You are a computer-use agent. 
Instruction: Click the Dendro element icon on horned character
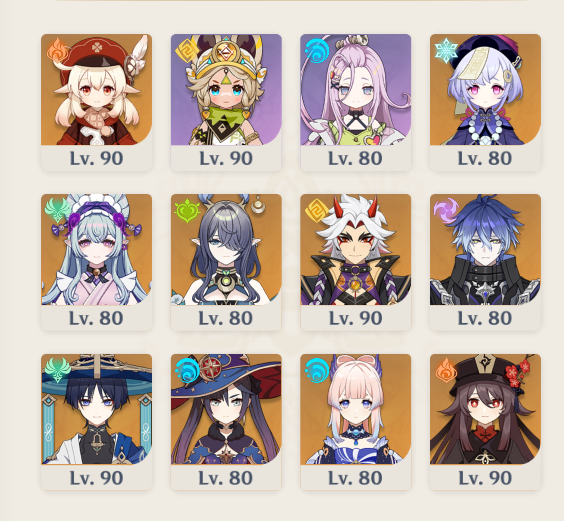tap(187, 210)
